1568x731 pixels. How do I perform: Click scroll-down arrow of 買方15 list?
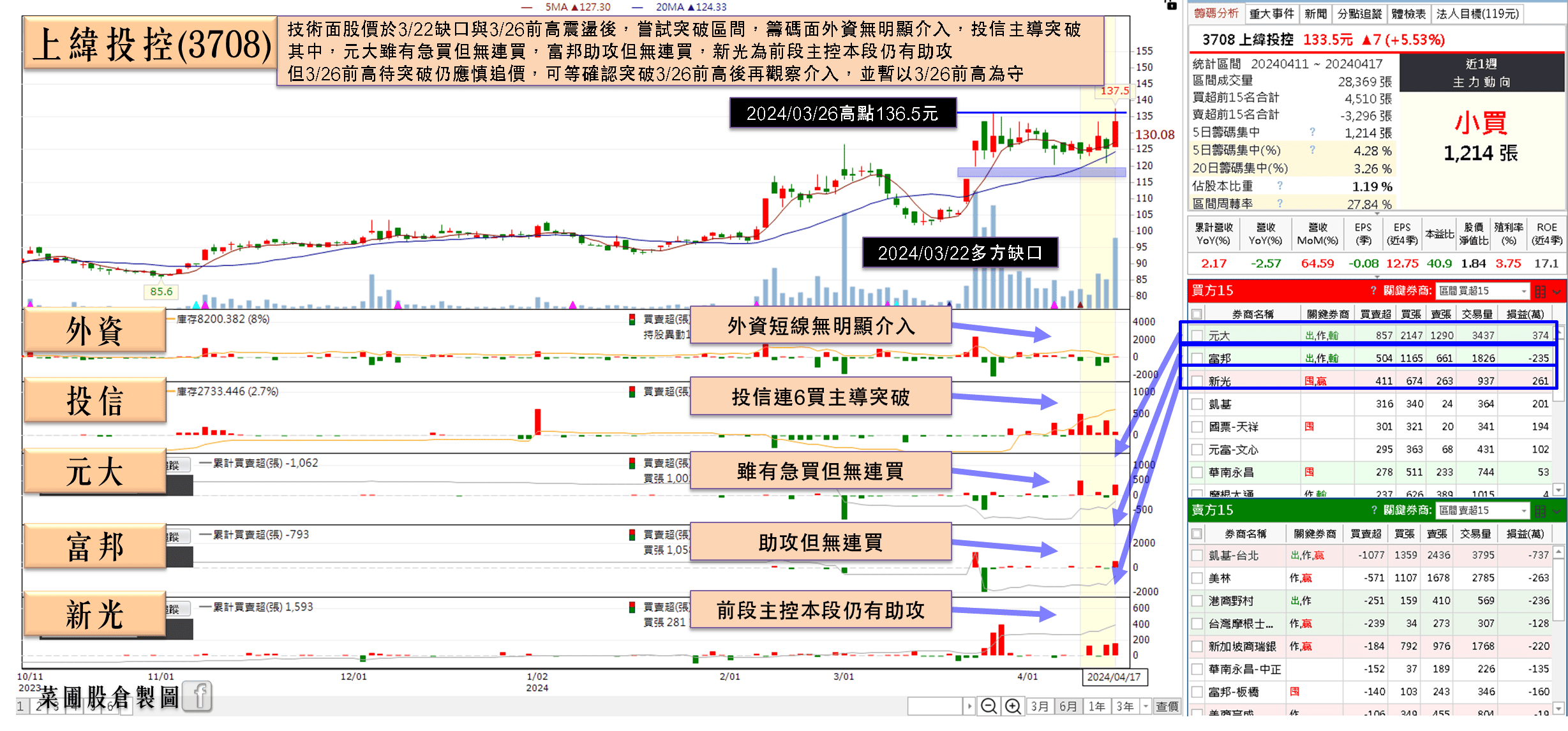coord(1558,489)
